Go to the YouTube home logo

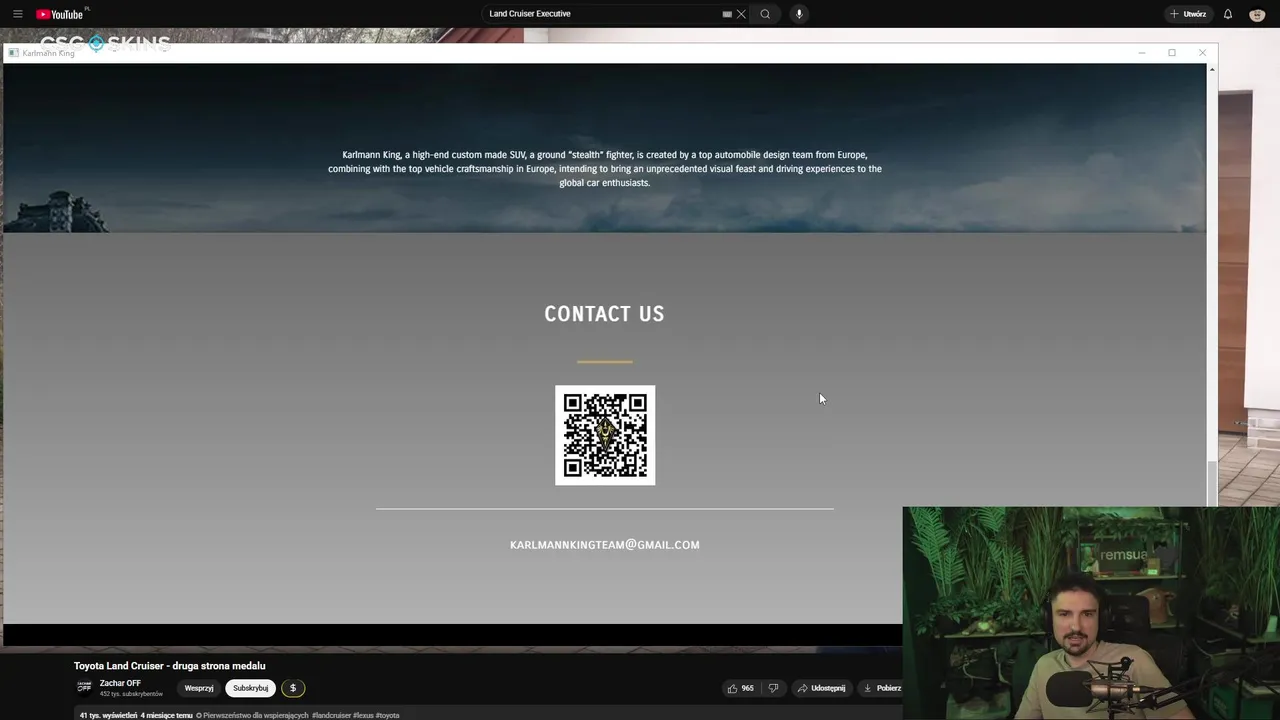pyautogui.click(x=60, y=14)
